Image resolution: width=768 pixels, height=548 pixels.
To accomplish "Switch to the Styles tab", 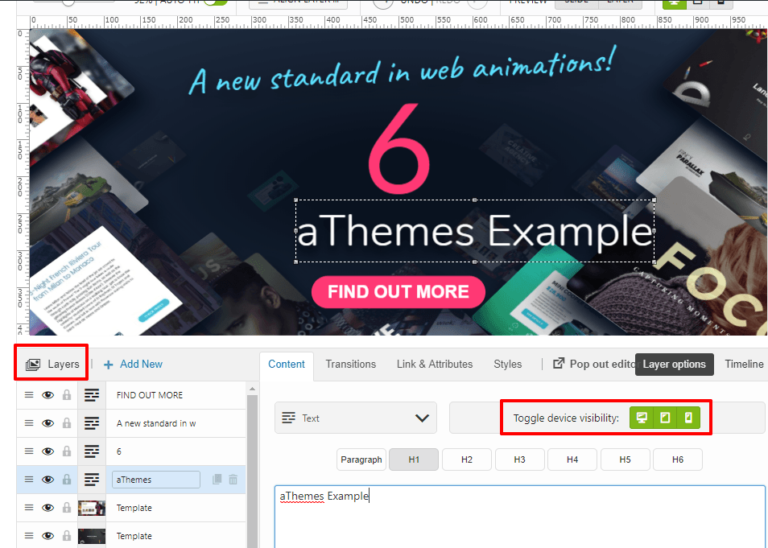I will tap(507, 364).
